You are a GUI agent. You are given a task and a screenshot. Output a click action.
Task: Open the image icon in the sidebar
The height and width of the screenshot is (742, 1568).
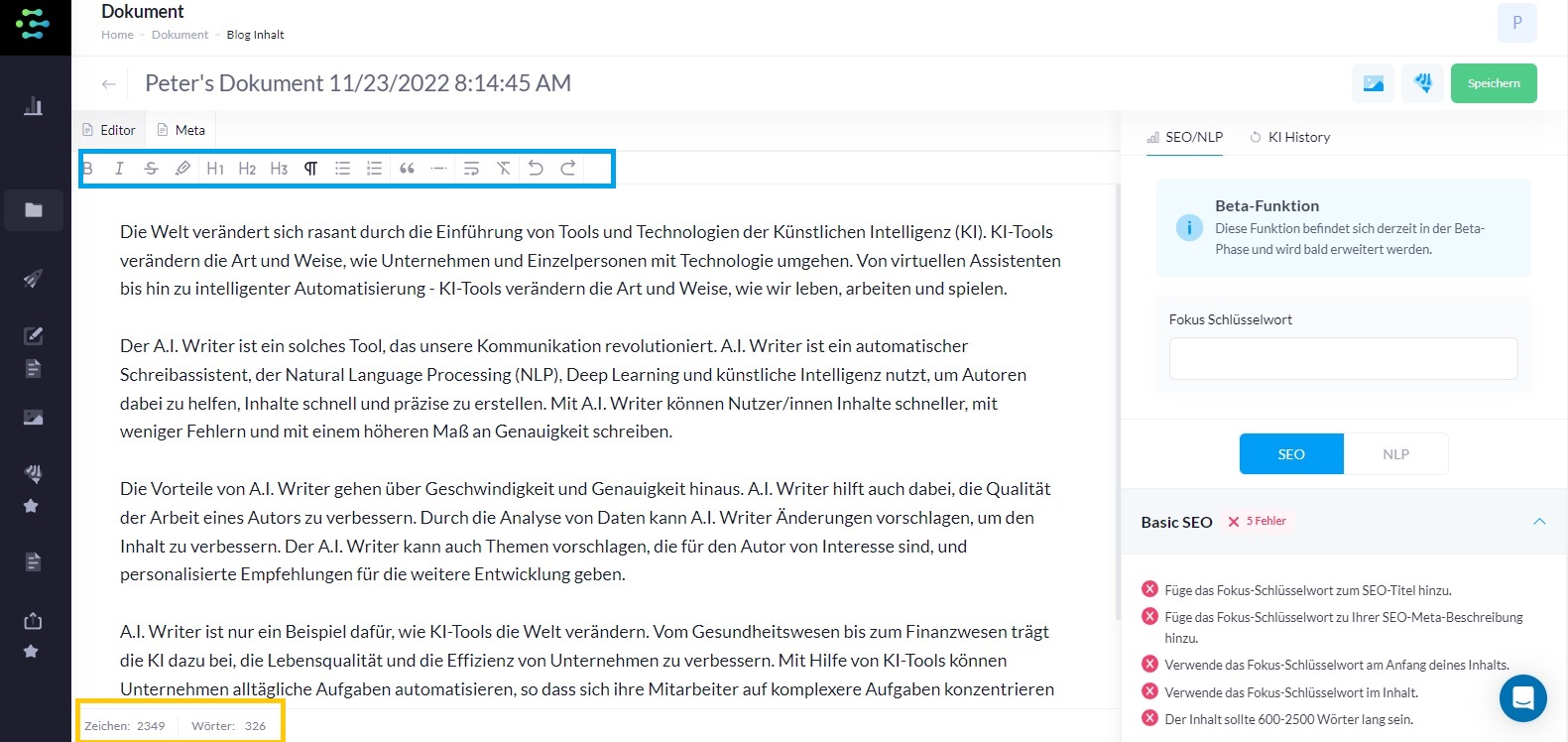(x=33, y=418)
